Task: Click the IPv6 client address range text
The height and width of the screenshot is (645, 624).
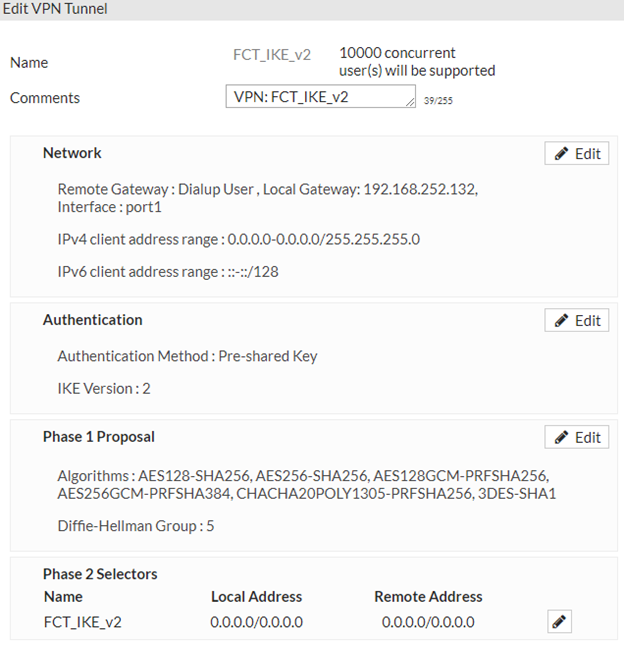Action: (168, 271)
